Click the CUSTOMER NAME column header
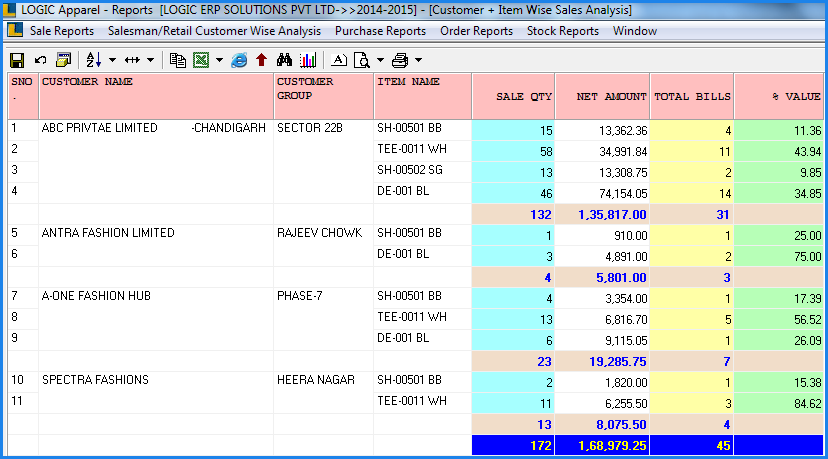Viewport: 828px width, 459px height. point(156,96)
